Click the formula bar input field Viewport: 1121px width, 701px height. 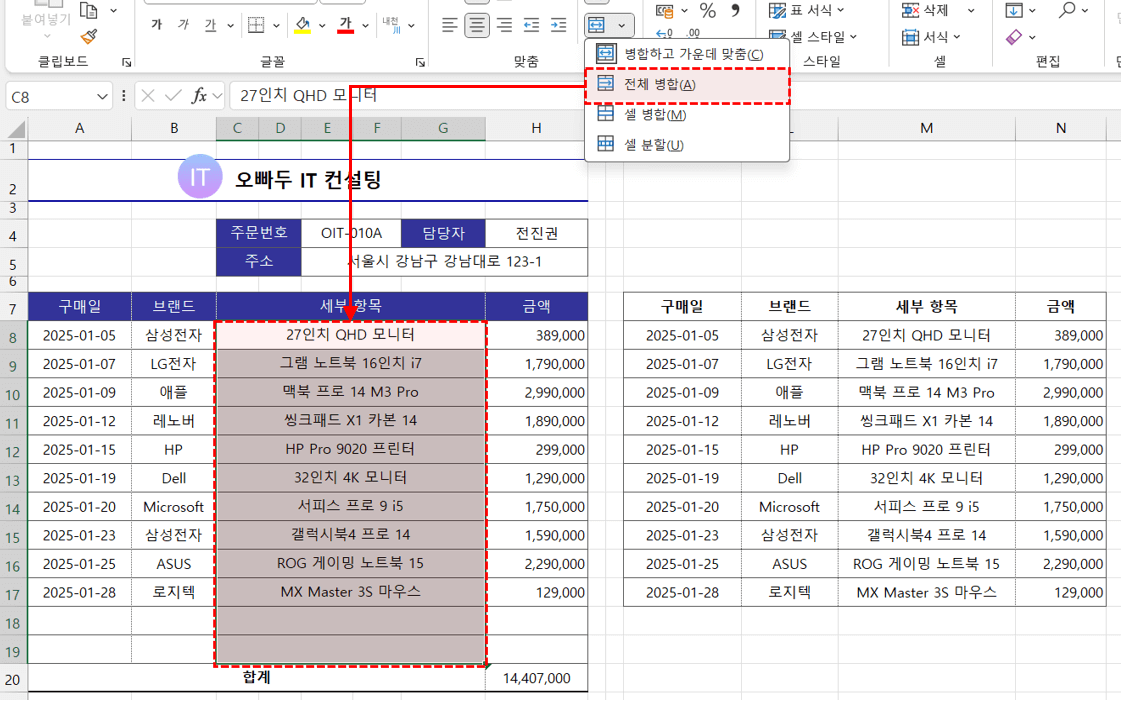point(600,96)
